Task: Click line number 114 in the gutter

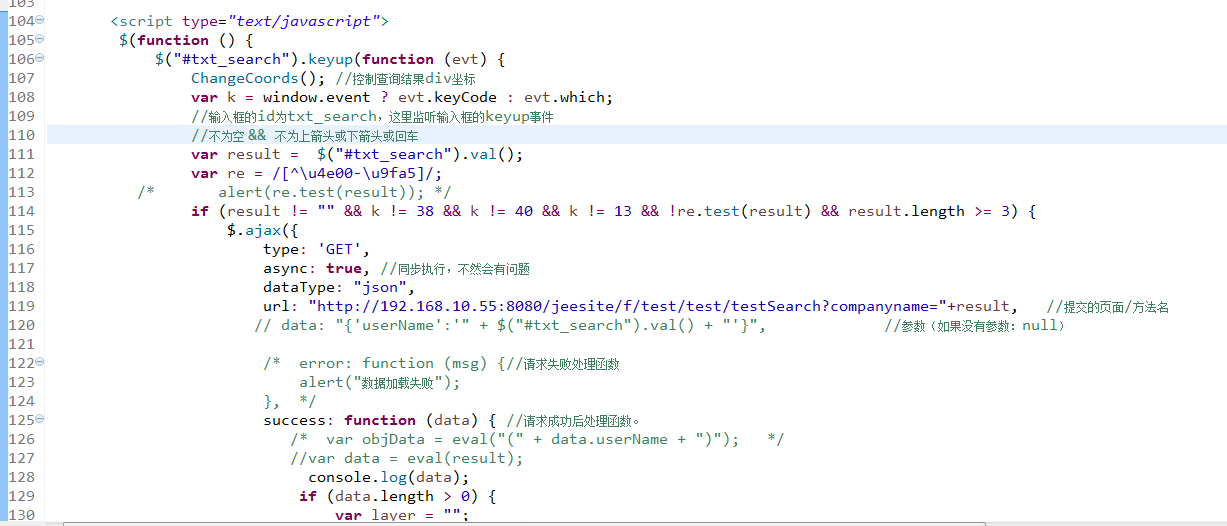Action: tap(20, 211)
